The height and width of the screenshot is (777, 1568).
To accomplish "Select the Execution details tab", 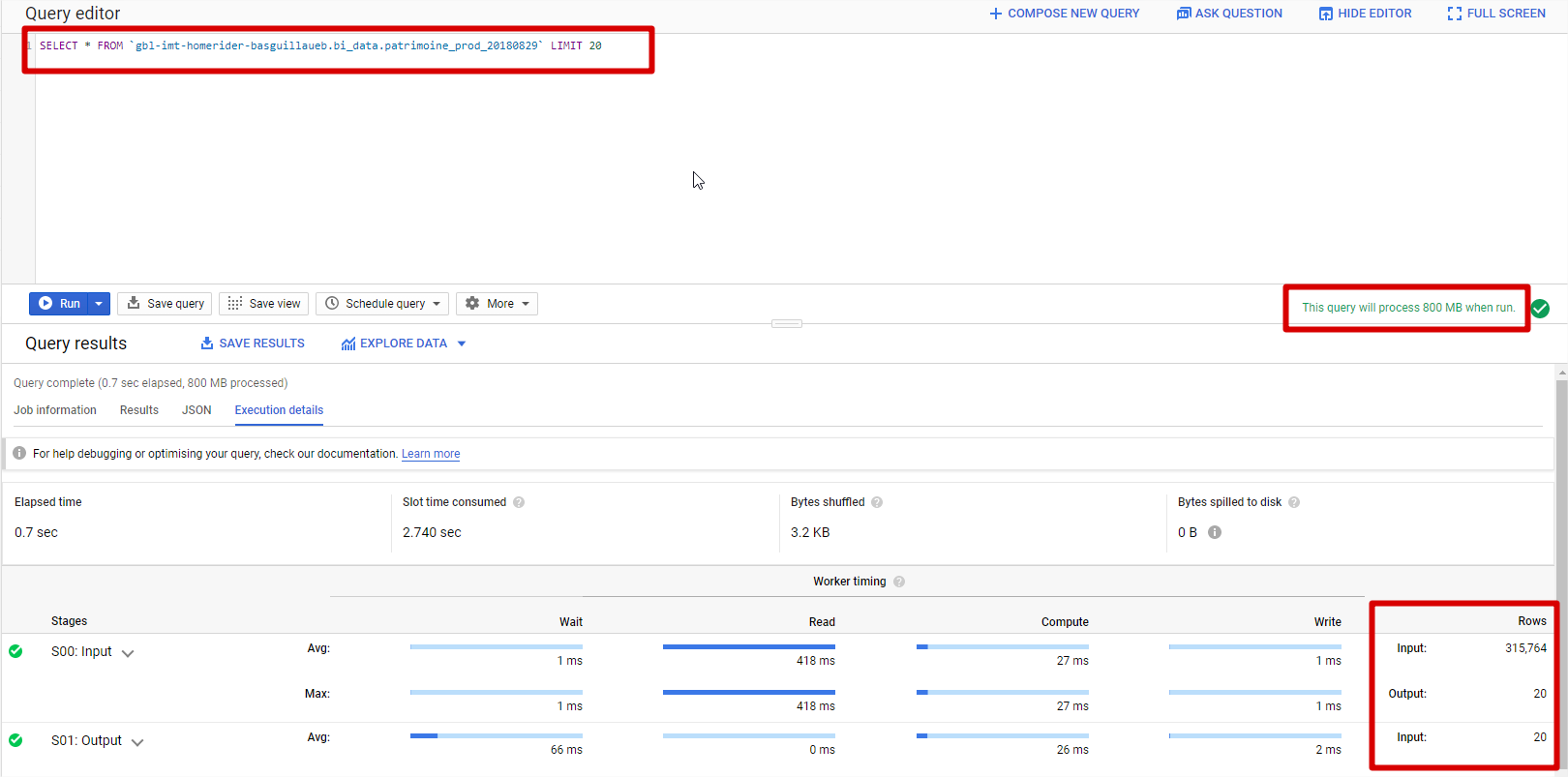I will (279, 410).
